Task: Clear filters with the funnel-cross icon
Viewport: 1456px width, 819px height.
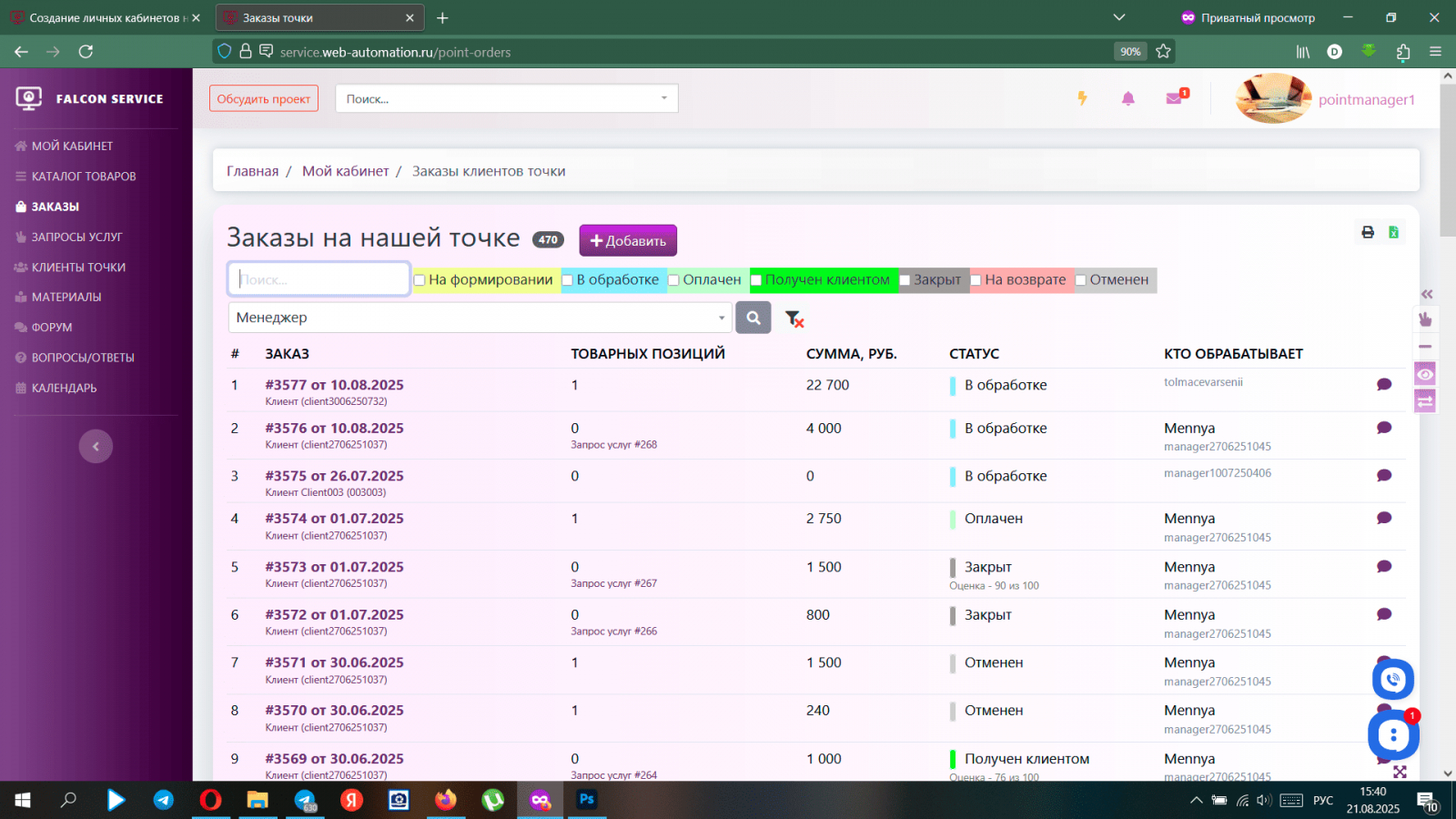Action: [x=794, y=318]
